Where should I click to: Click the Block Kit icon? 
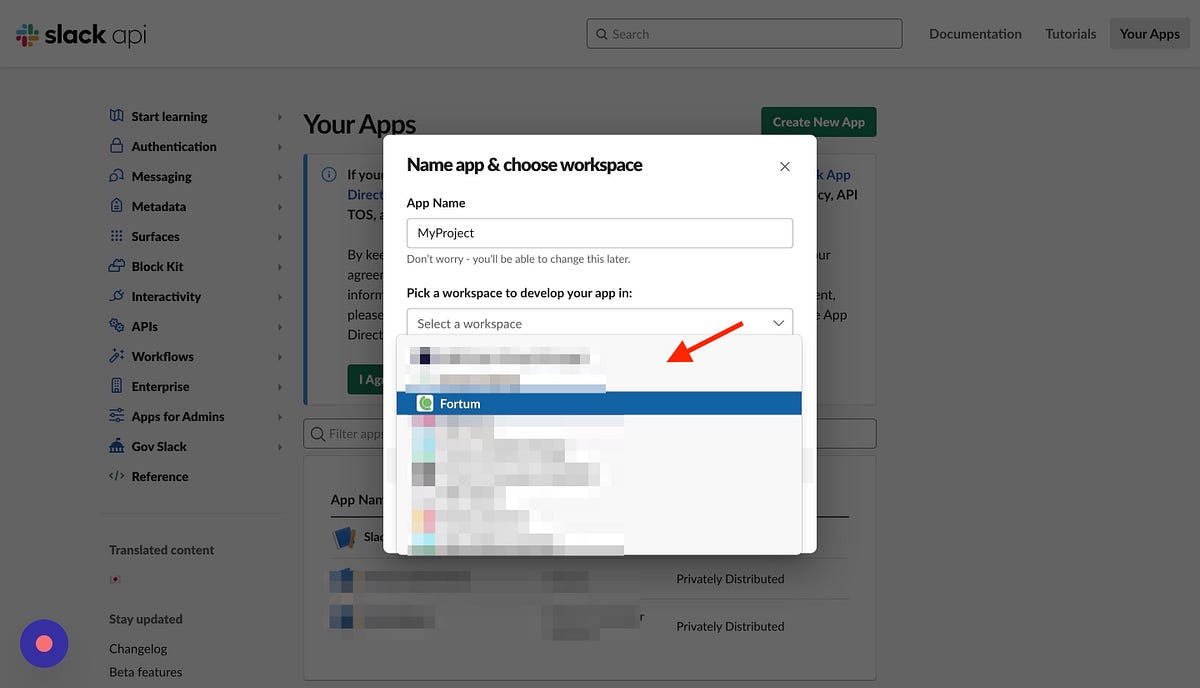116,266
